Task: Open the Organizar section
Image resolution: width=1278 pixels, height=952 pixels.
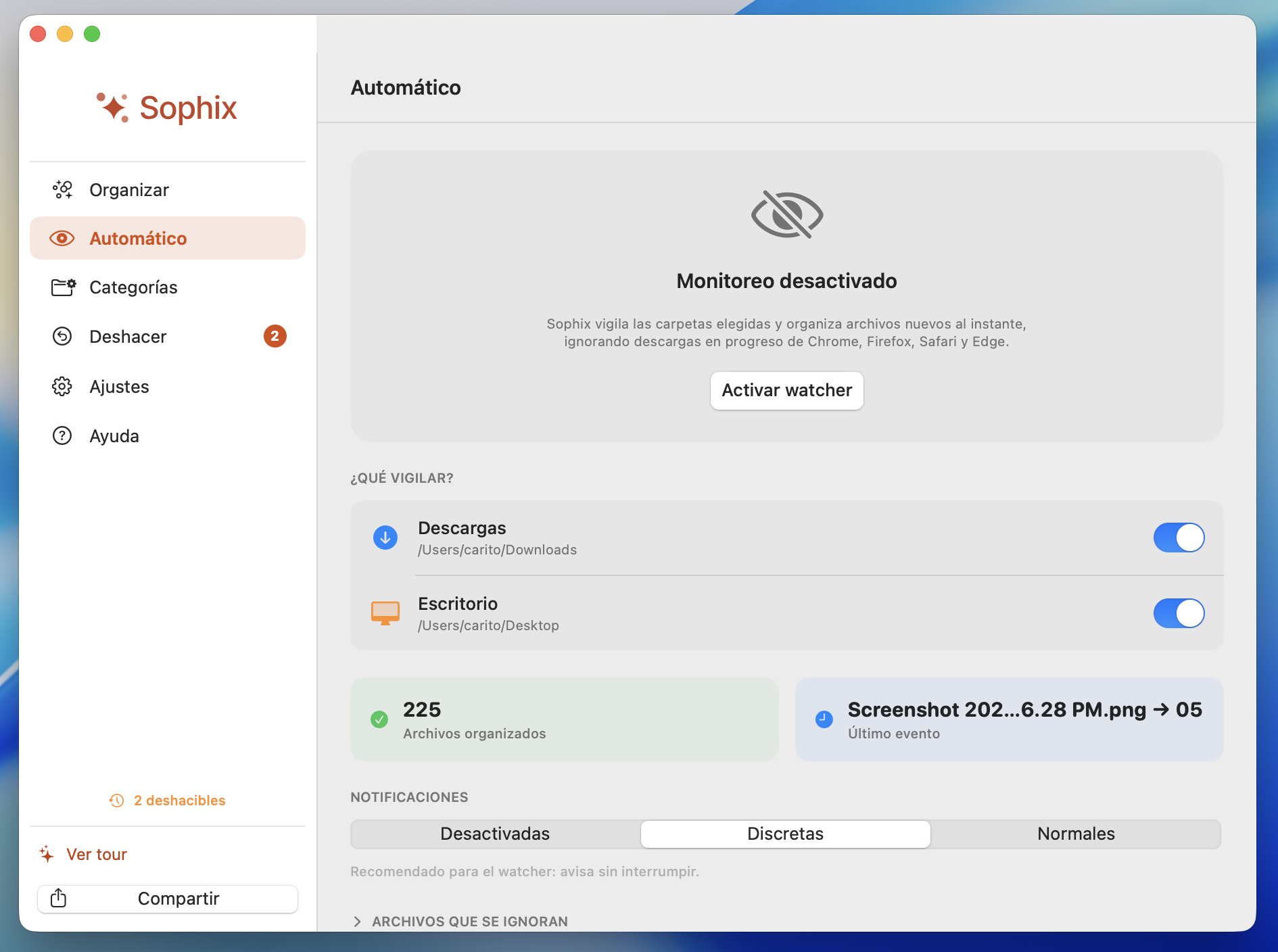Action: click(168, 190)
